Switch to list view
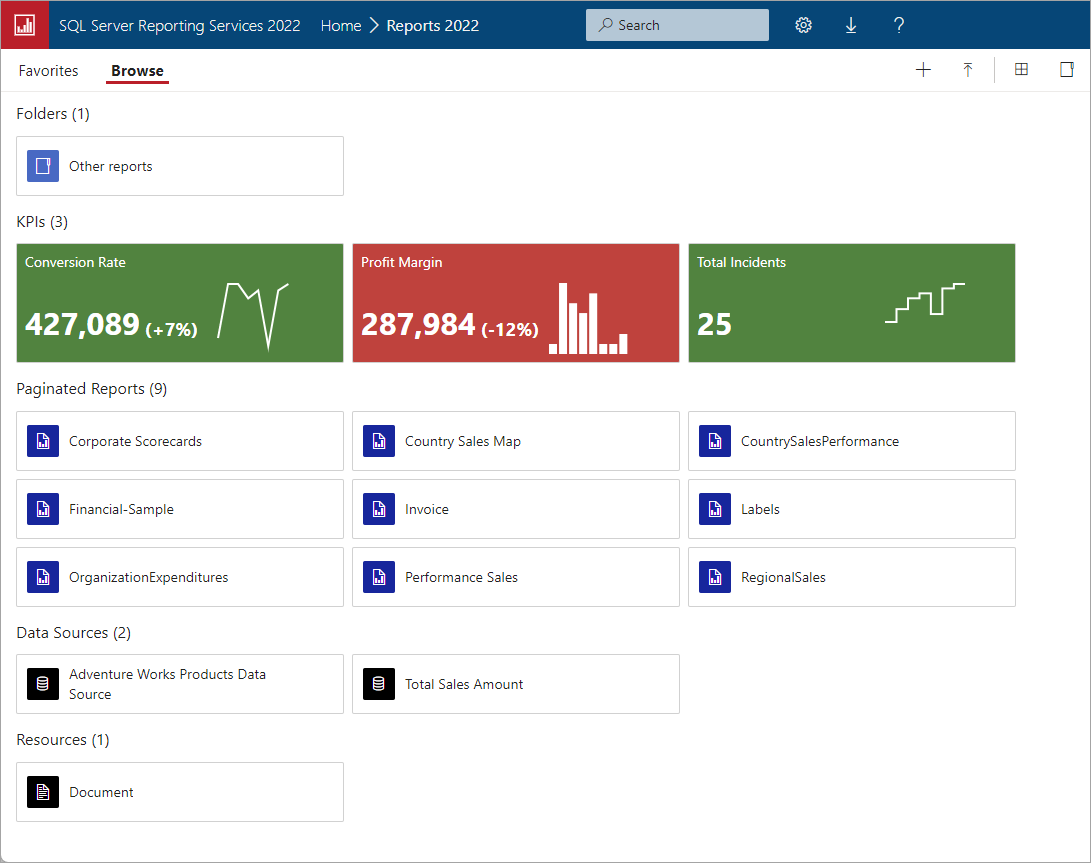1091x863 pixels. coord(1065,69)
